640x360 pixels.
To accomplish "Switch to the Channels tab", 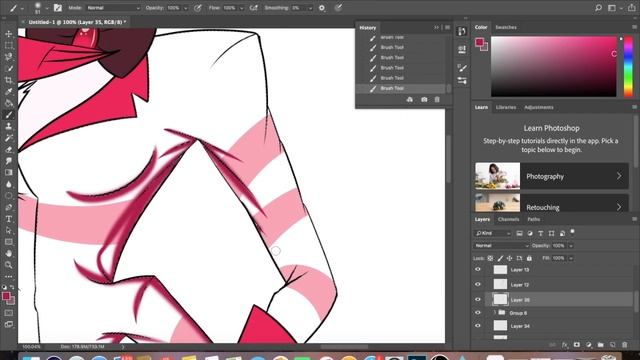I will coord(508,220).
